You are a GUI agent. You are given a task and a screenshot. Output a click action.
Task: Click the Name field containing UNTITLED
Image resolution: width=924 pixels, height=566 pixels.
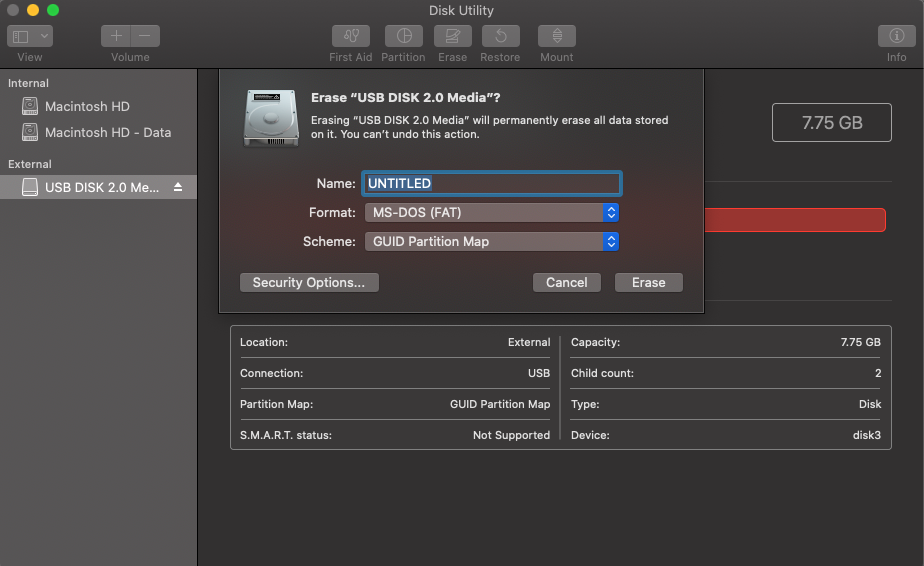491,183
